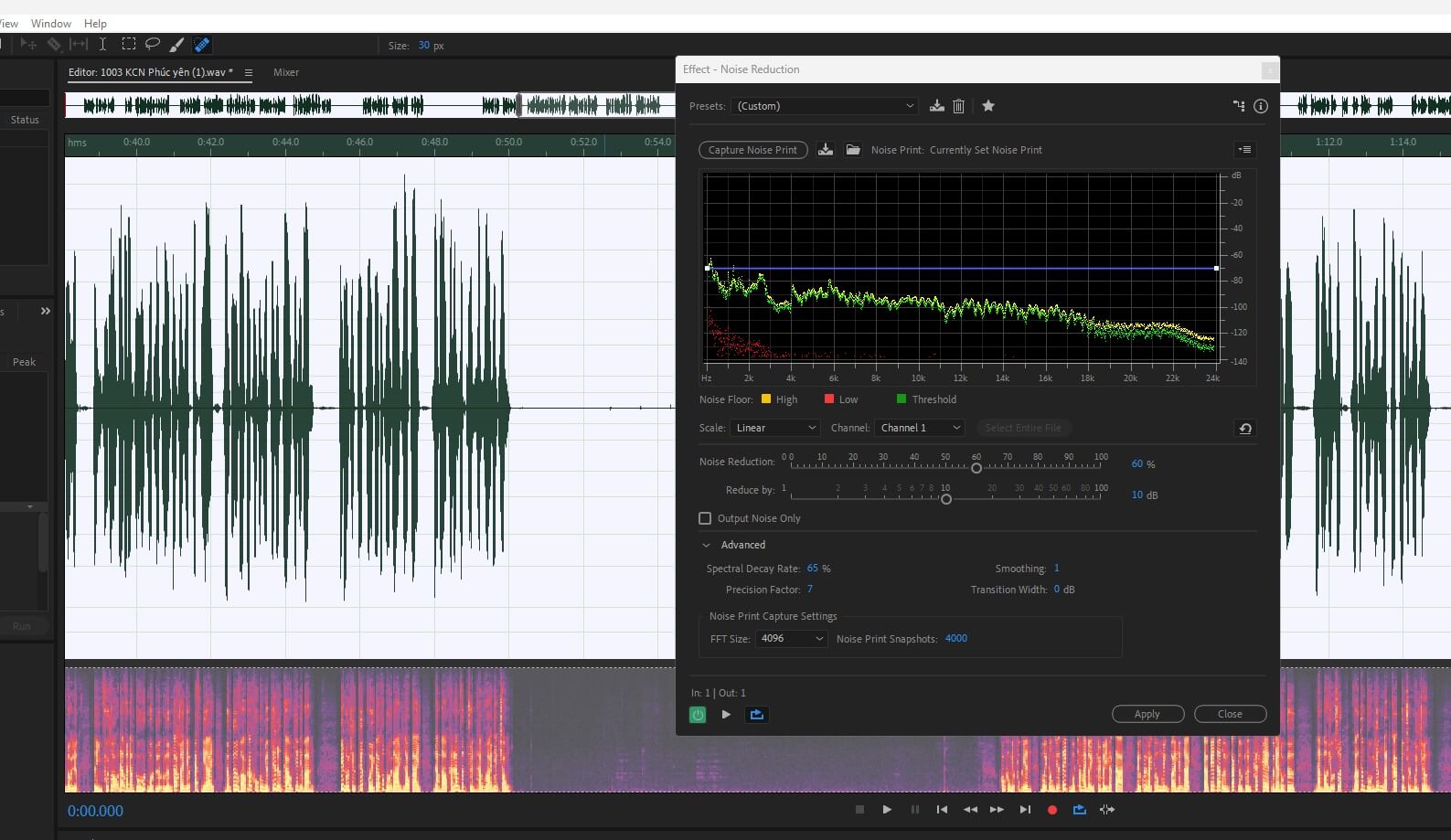Open the FFT Size dropdown
Image resolution: width=1451 pixels, height=840 pixels.
coord(792,638)
